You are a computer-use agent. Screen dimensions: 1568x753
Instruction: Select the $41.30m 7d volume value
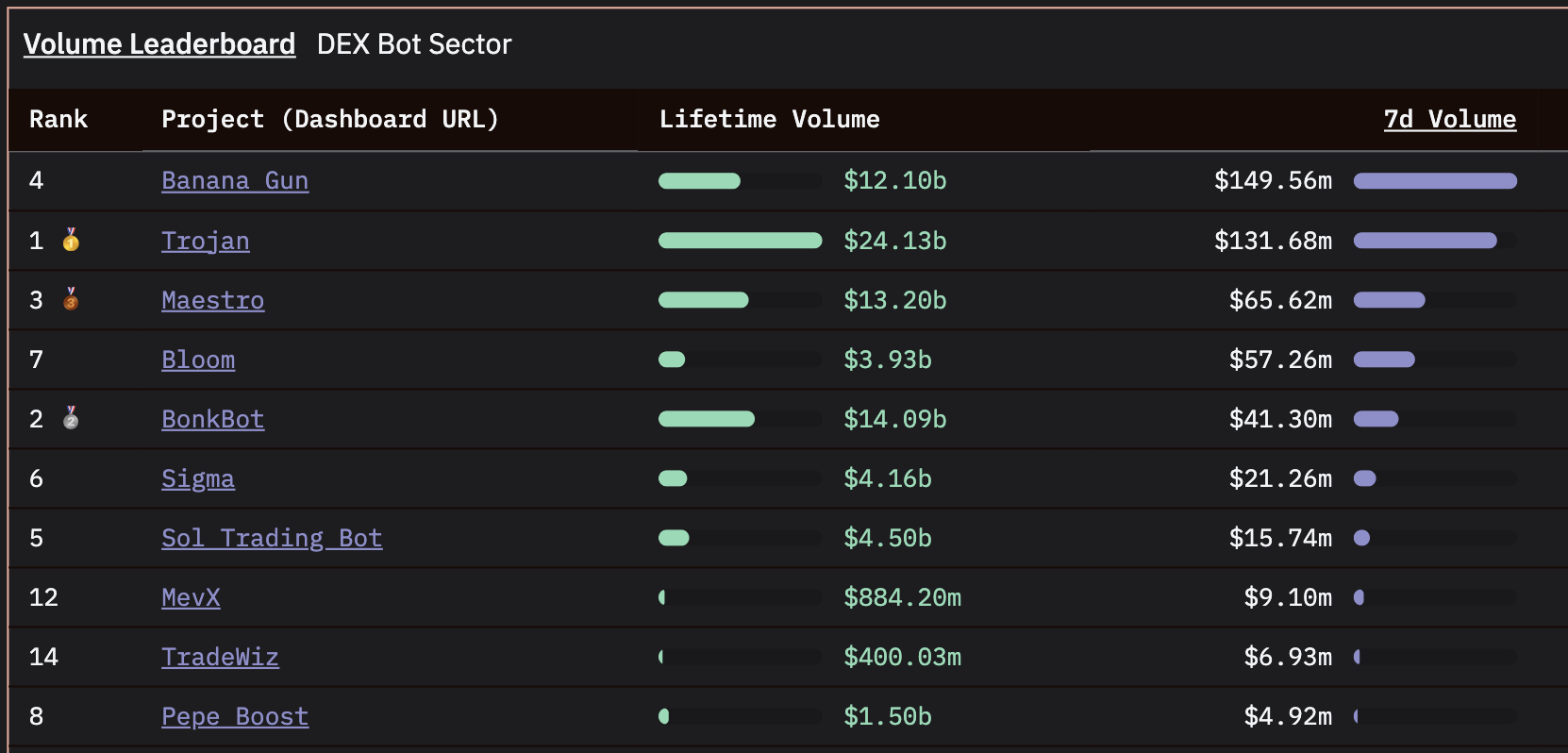(1281, 419)
